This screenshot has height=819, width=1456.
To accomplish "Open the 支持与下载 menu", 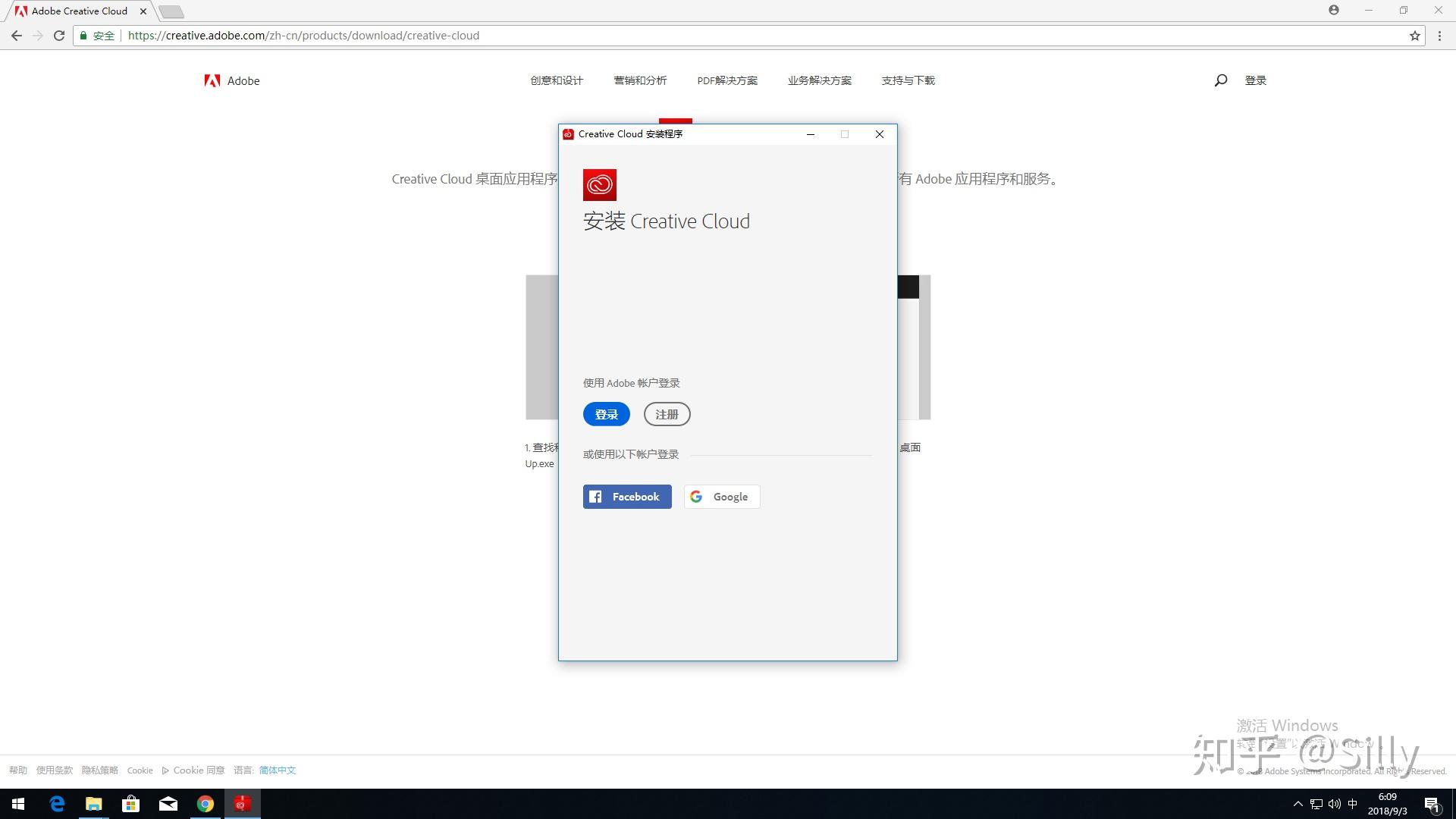I will (x=908, y=80).
